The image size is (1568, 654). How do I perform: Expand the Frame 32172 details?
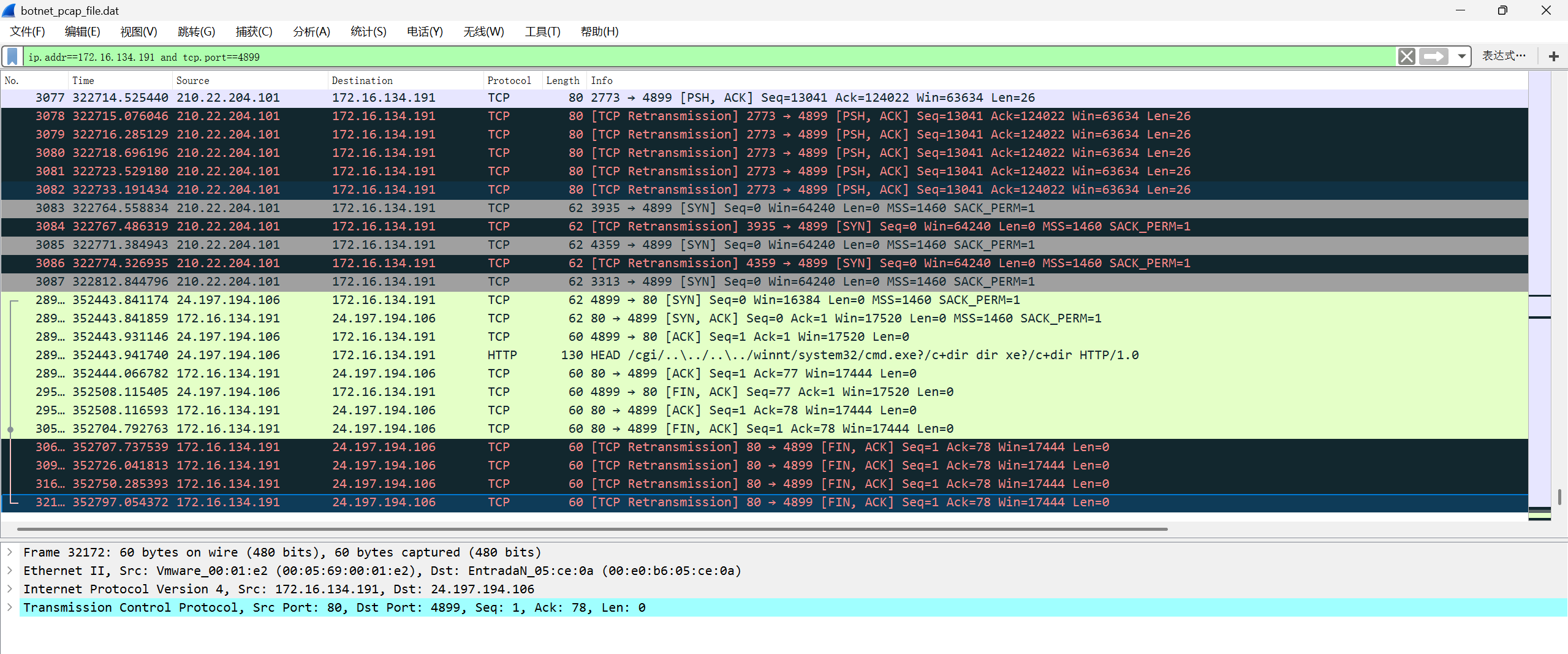point(9,552)
